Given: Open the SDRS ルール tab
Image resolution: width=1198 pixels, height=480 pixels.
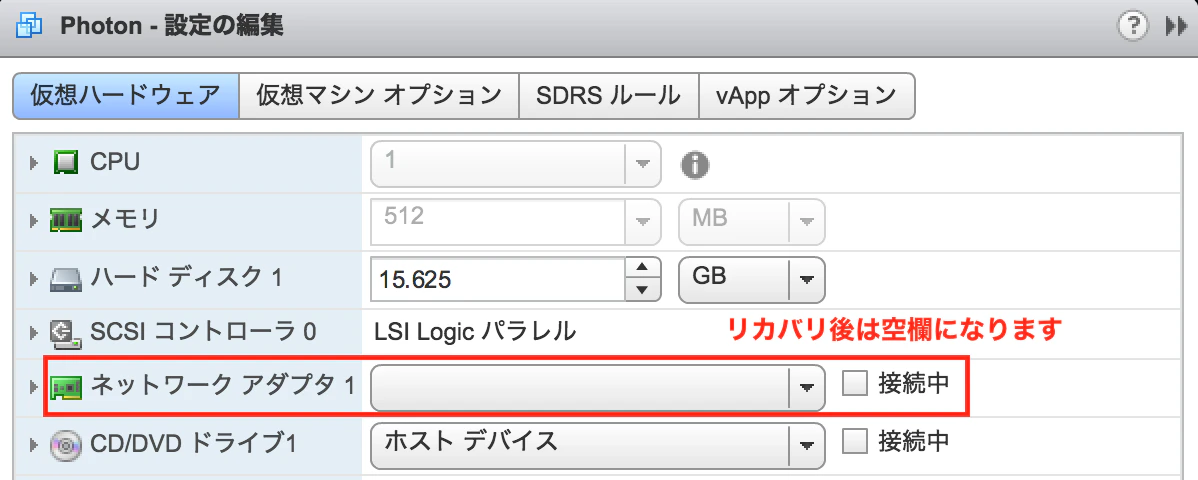Looking at the screenshot, I should point(608,96).
